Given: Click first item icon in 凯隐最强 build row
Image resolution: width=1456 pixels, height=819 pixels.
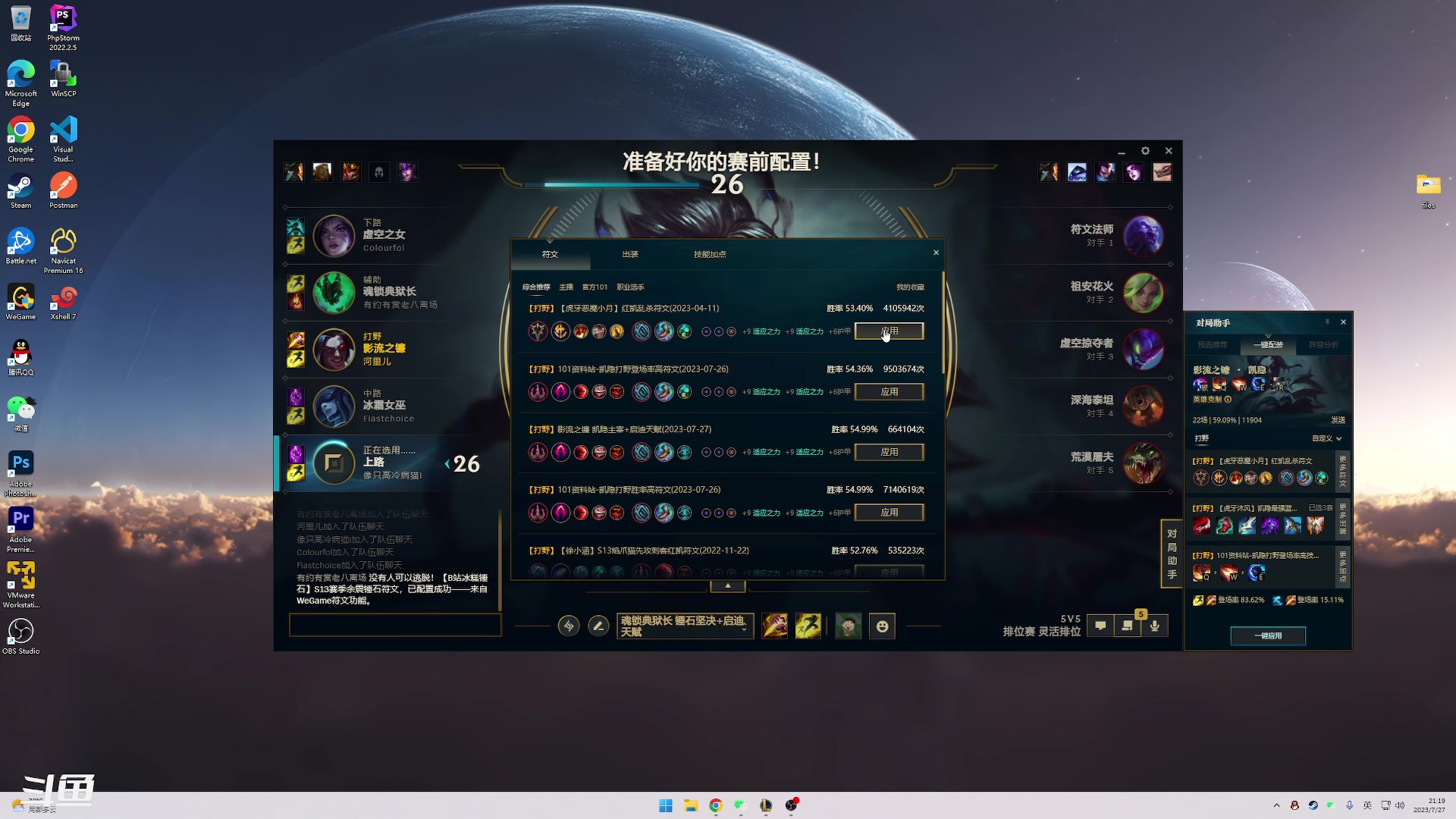Looking at the screenshot, I should pyautogui.click(x=1202, y=526).
